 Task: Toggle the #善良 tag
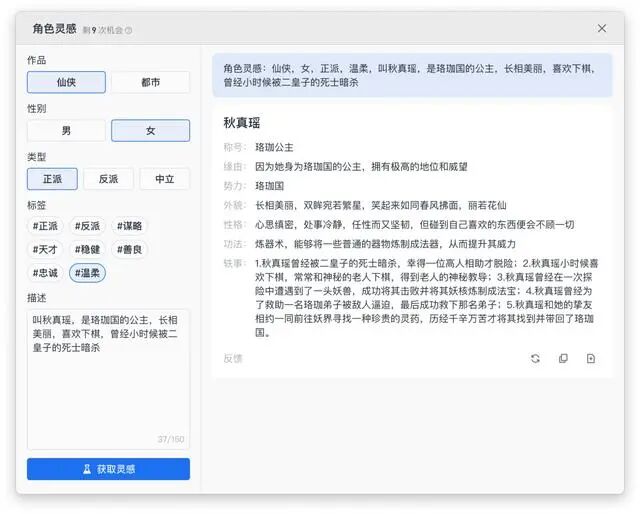[x=129, y=249]
